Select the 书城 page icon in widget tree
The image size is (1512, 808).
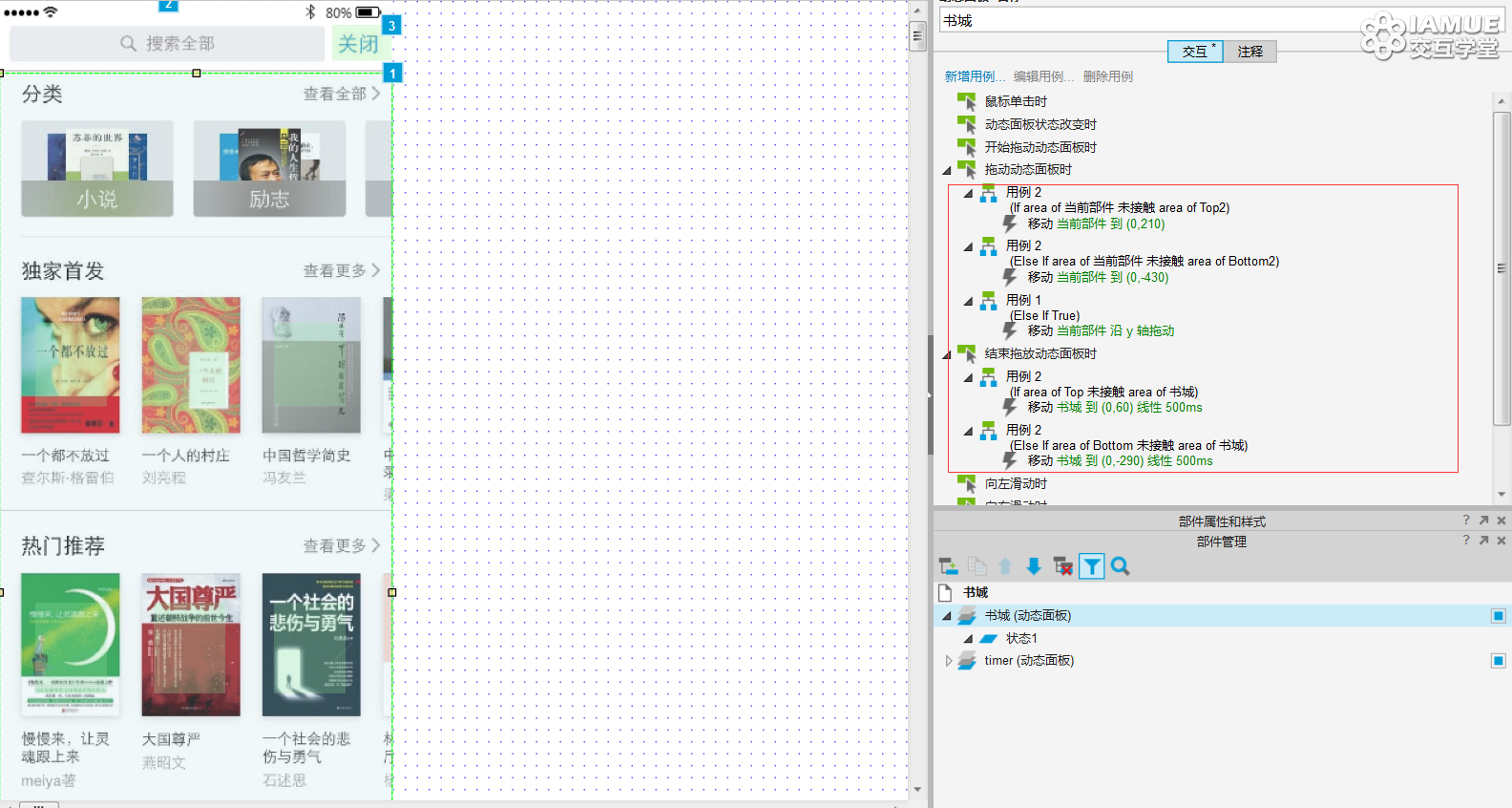[x=946, y=593]
